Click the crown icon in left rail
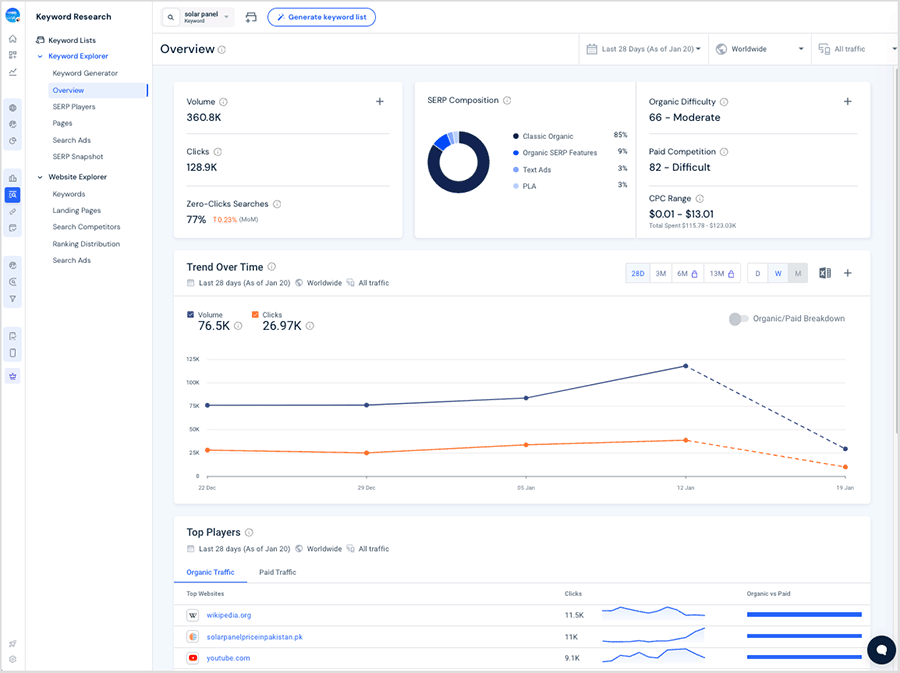This screenshot has width=900, height=673. click(13, 376)
